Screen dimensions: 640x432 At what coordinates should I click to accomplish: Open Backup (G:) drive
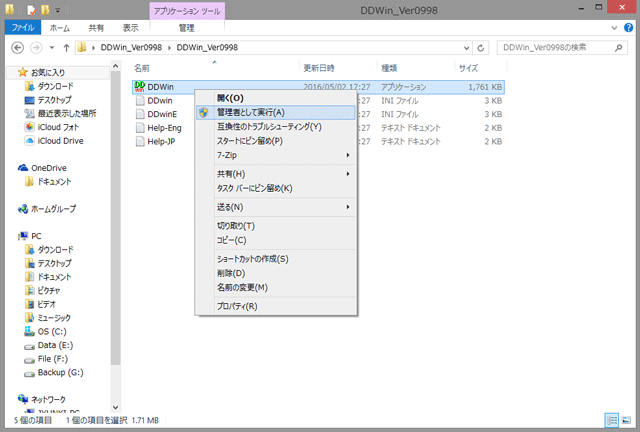point(60,372)
